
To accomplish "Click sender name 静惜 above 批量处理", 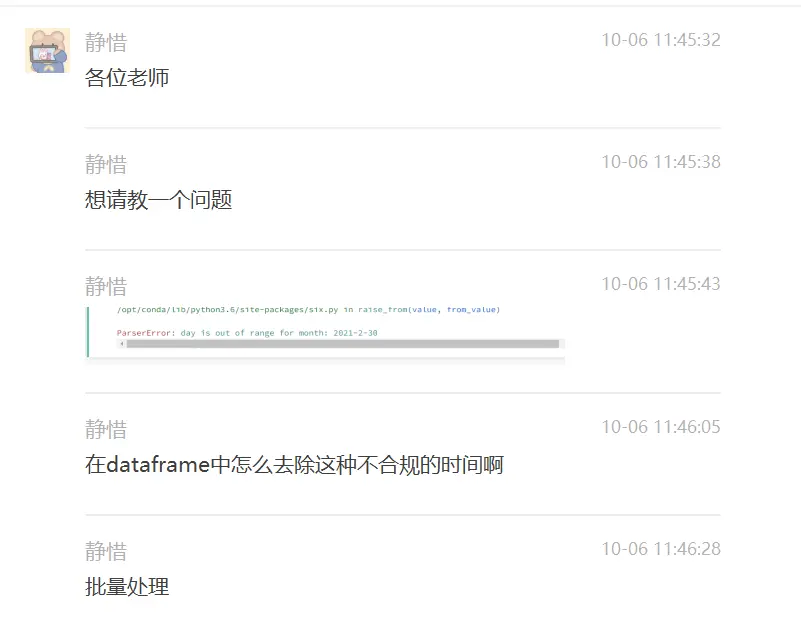I will [x=106, y=551].
